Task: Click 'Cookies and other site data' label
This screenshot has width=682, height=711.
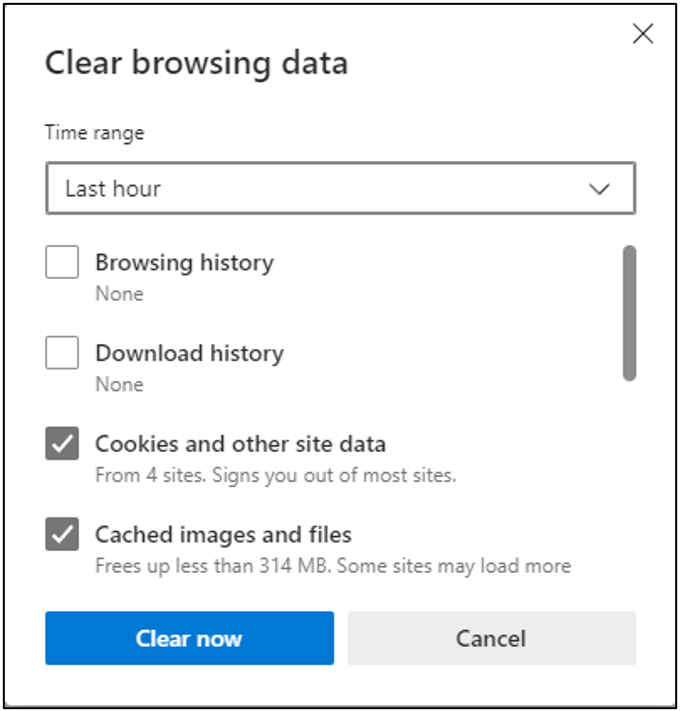Action: tap(240, 444)
